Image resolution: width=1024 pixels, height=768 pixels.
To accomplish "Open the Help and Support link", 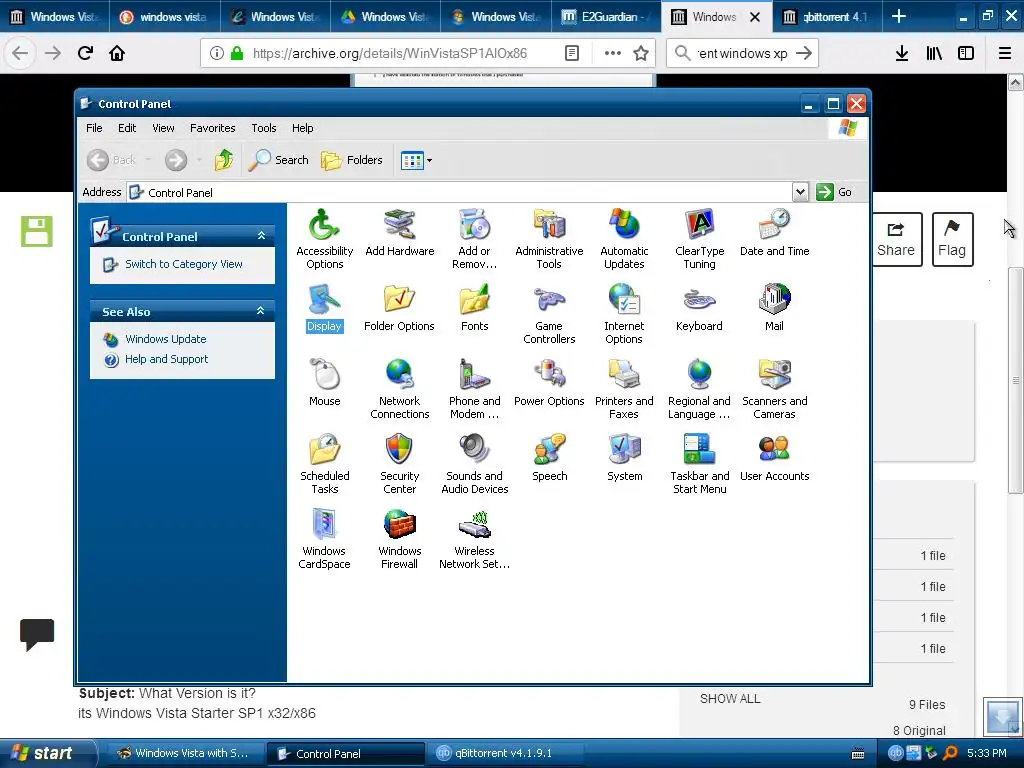I will click(167, 359).
